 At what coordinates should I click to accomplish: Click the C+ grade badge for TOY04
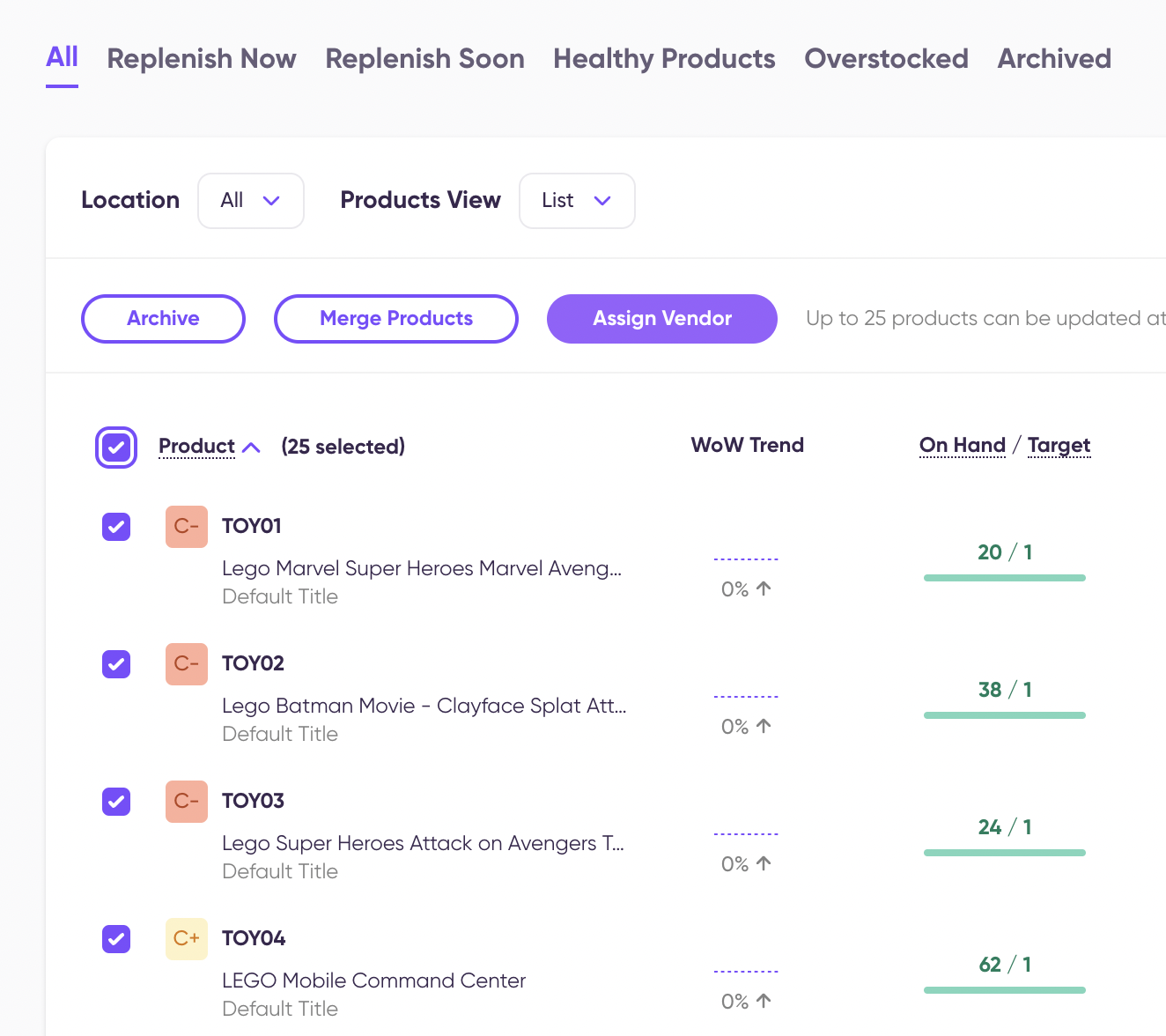(x=187, y=939)
